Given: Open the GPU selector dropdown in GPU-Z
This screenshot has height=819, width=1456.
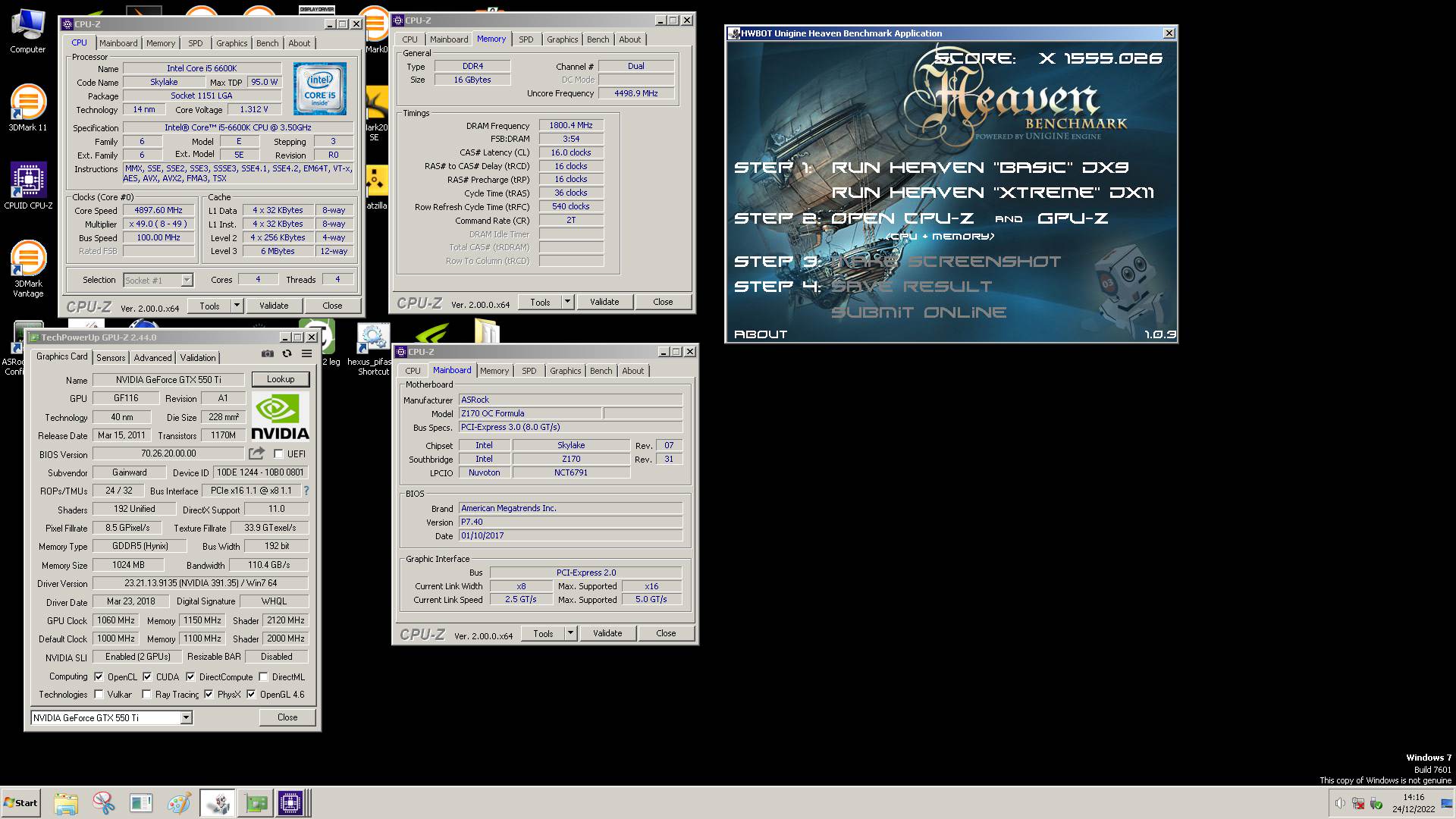Looking at the screenshot, I should 186,717.
